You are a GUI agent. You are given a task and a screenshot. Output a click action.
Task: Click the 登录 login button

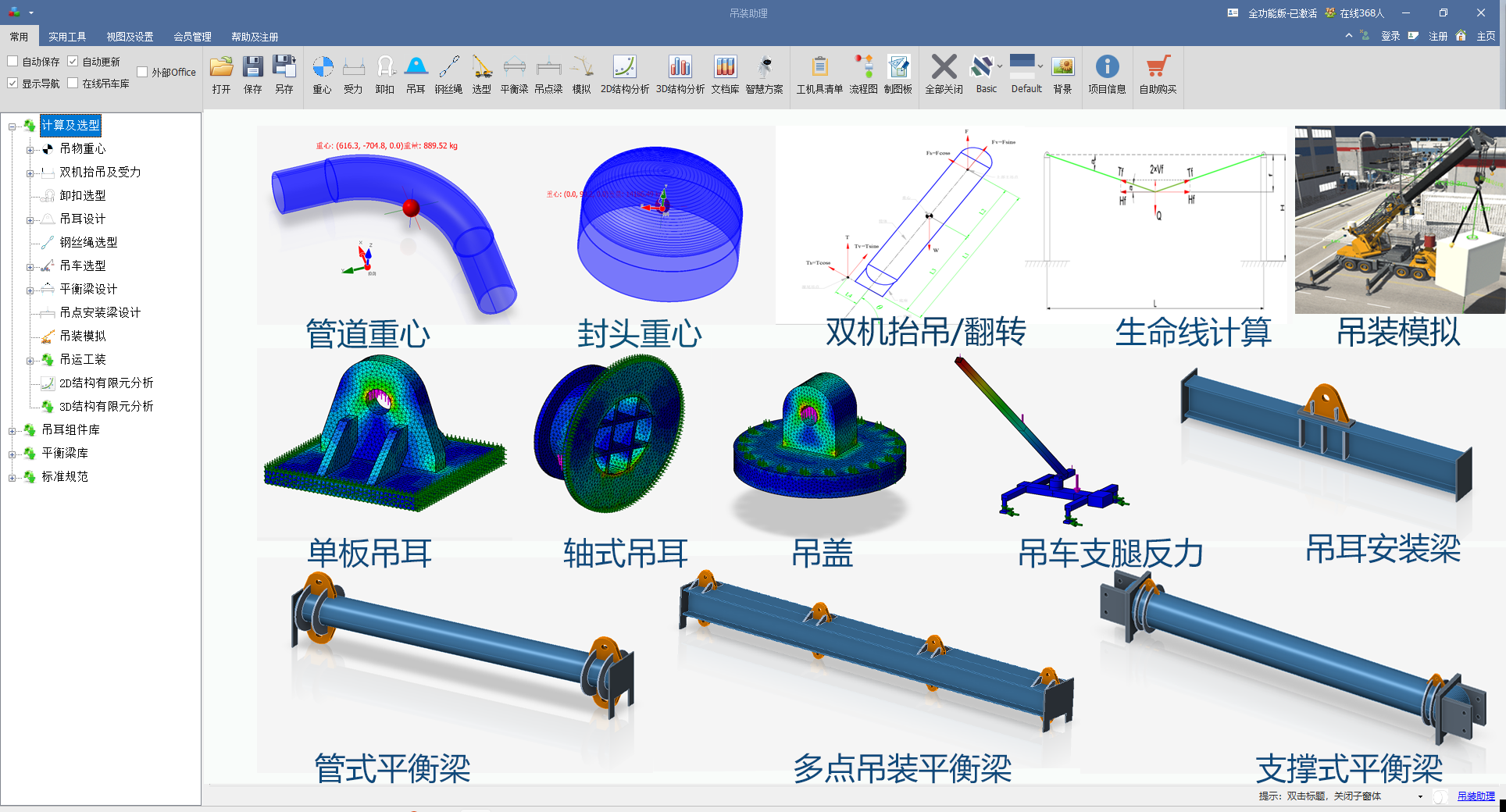pyautogui.click(x=1390, y=36)
